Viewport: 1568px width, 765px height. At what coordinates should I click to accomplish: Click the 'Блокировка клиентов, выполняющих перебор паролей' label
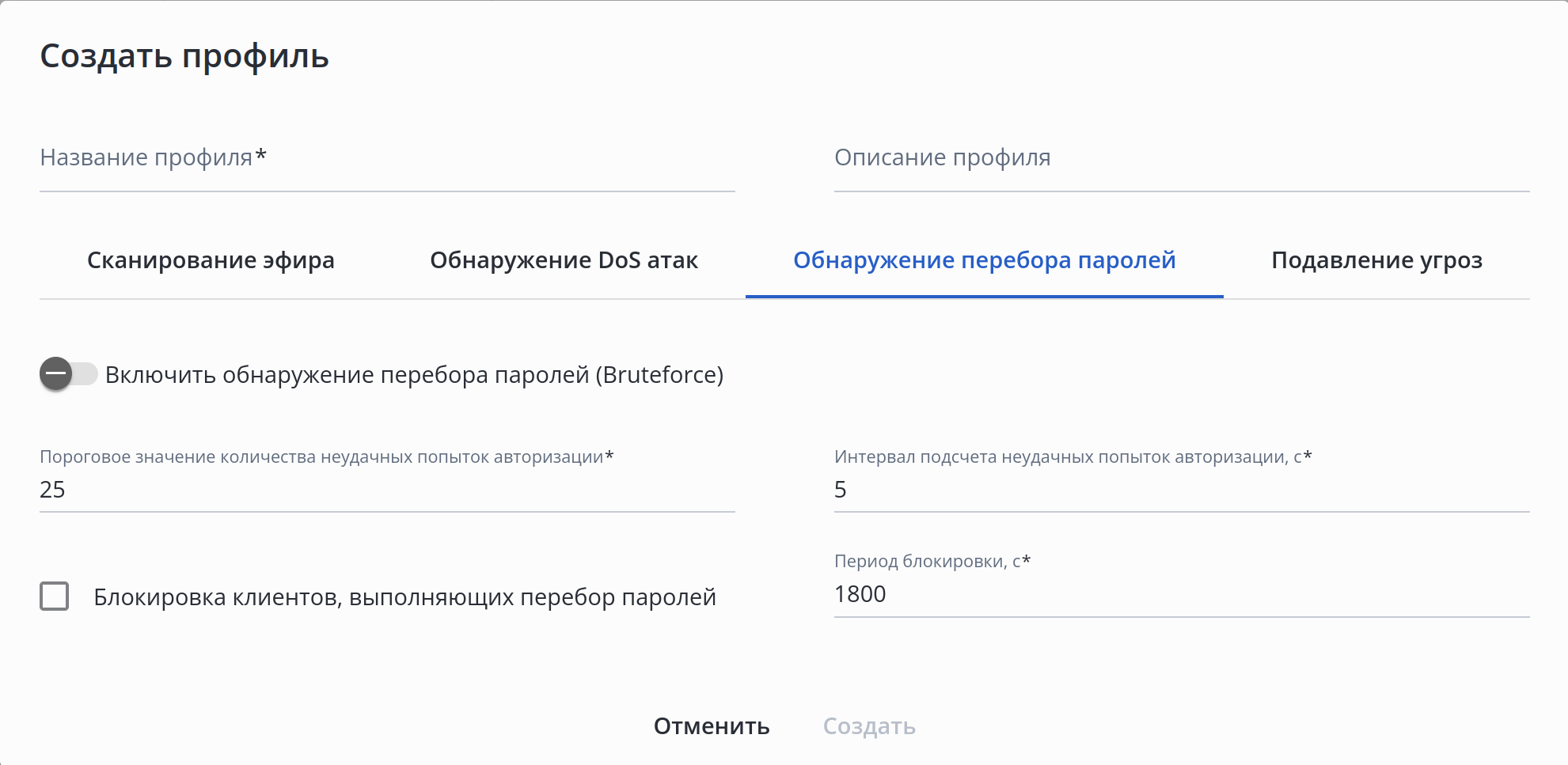[404, 597]
